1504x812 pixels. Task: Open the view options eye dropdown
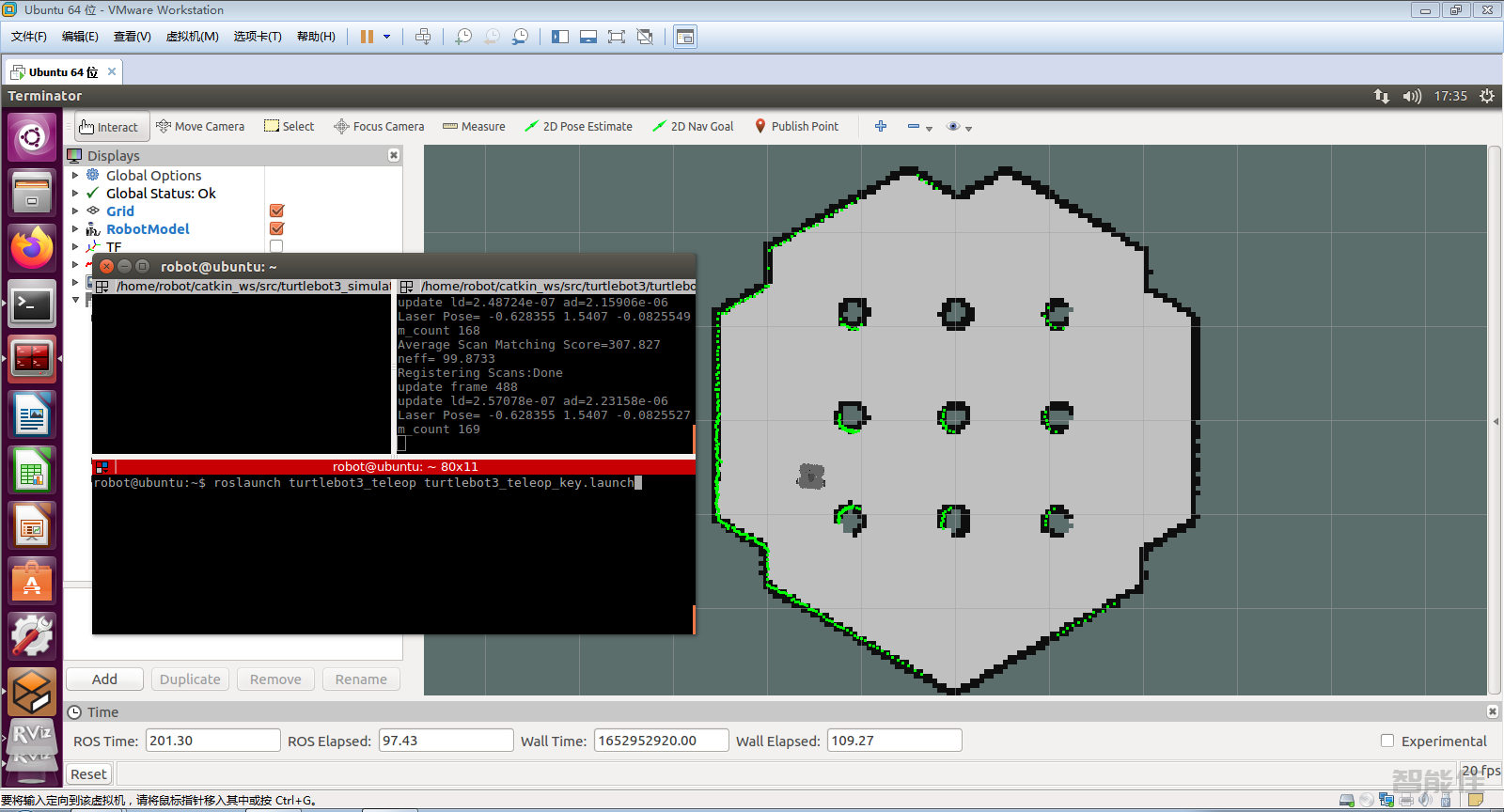coord(959,127)
